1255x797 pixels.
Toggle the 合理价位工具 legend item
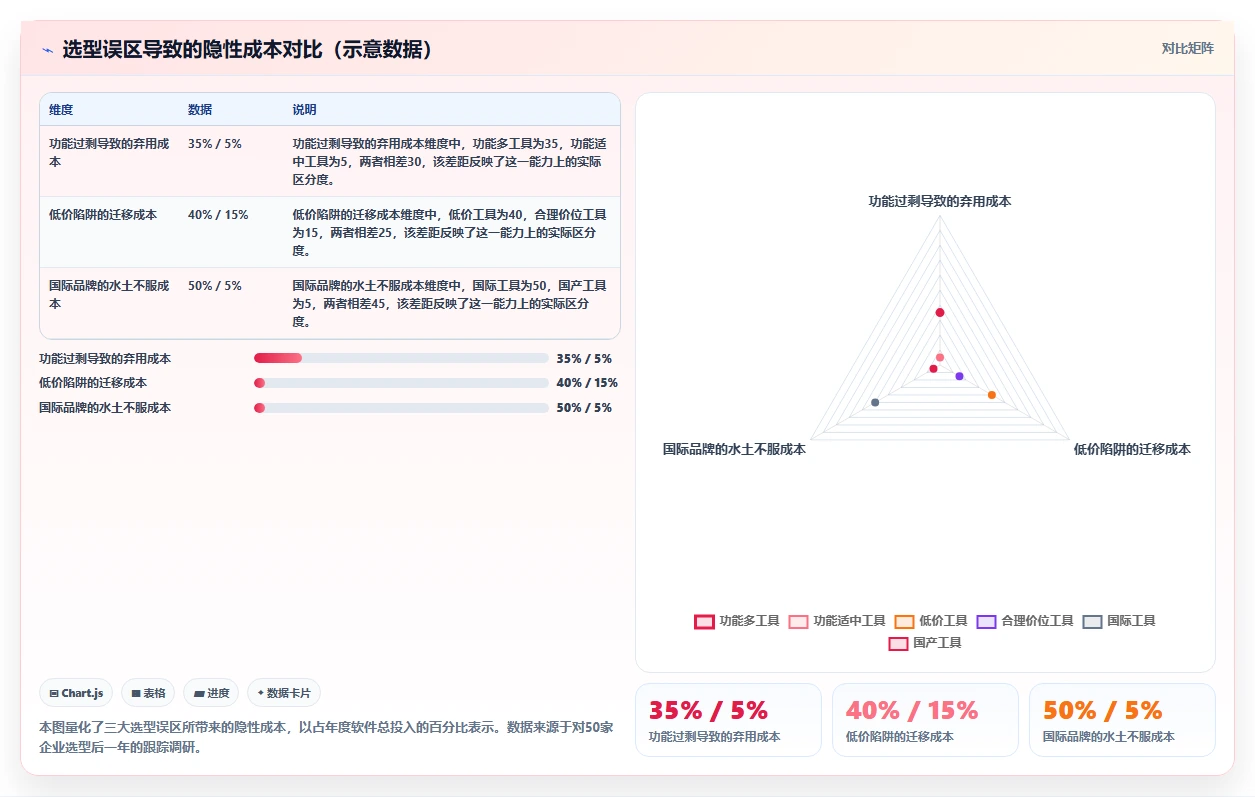point(1025,621)
